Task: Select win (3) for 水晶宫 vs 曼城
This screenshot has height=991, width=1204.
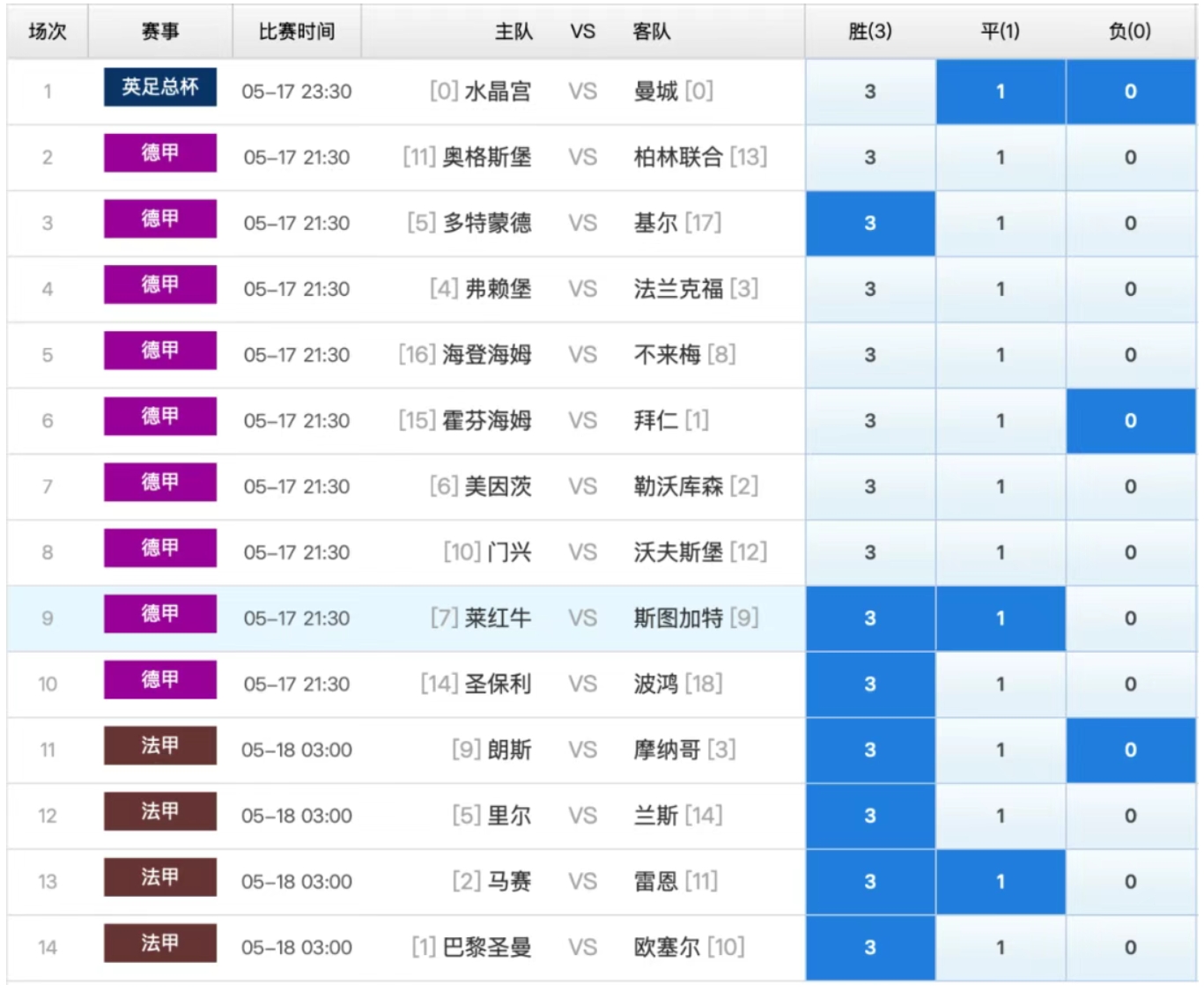Action: click(x=870, y=92)
